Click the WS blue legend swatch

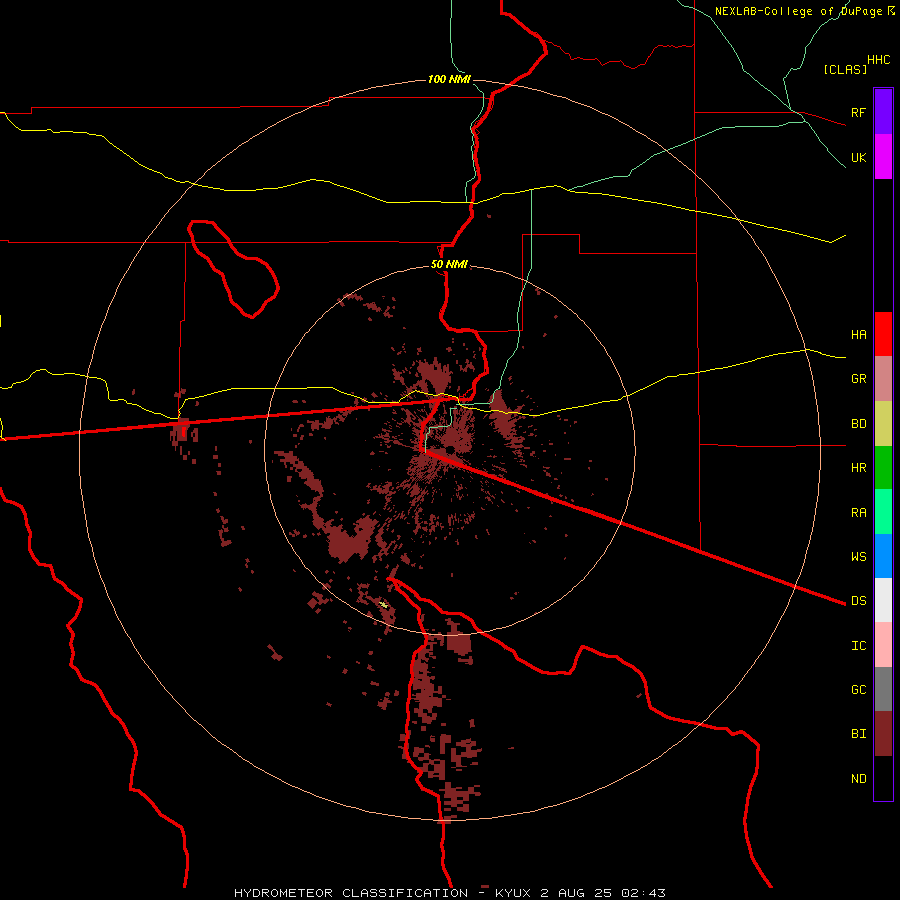[883, 556]
